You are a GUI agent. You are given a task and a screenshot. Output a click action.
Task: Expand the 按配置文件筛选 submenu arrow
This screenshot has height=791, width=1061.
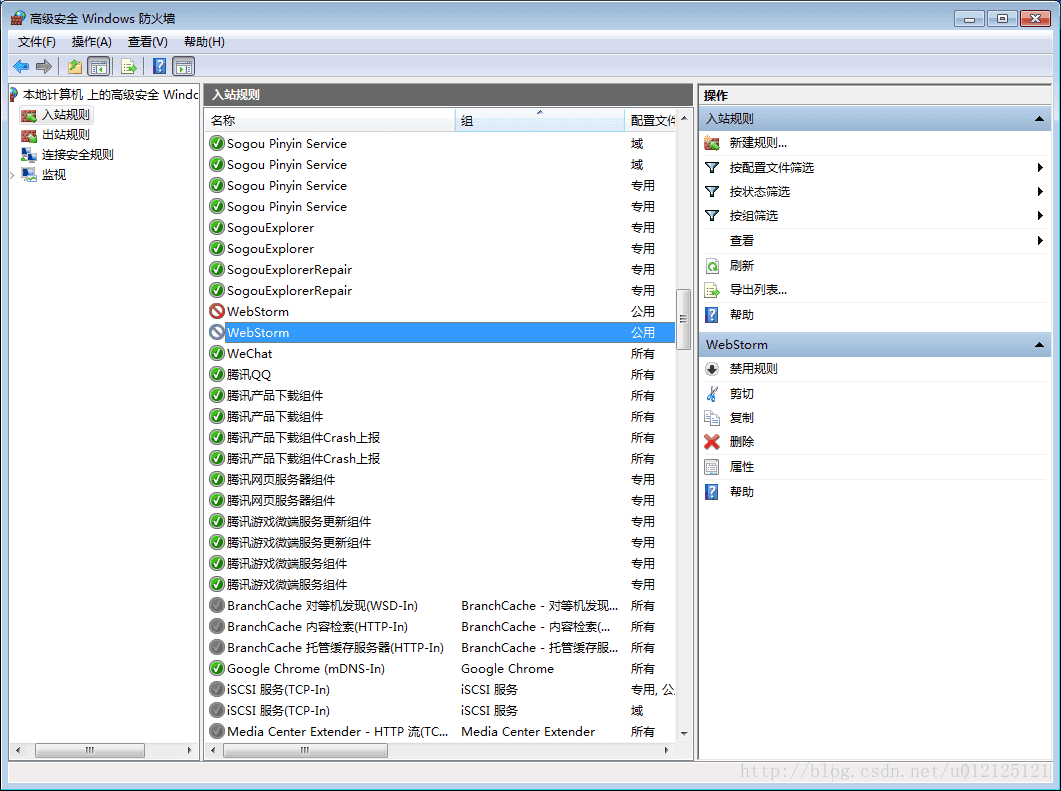point(1040,168)
